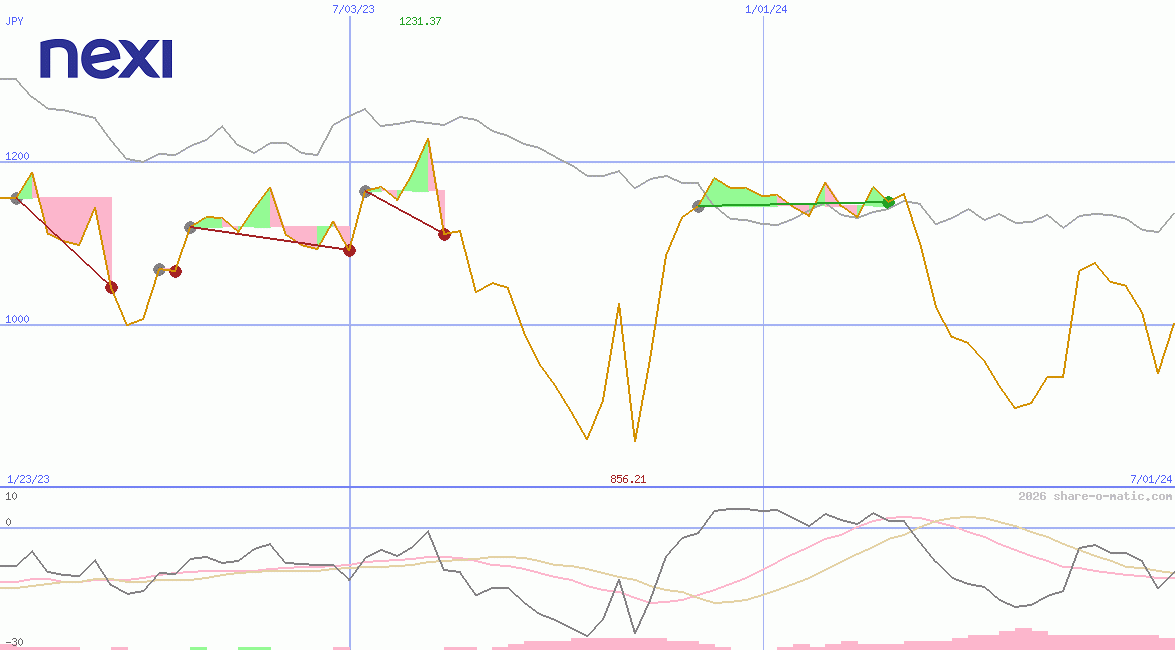Viewport: 1175px width, 650px height.
Task: Click the oscillator's 10 axis label
Action: [11, 496]
